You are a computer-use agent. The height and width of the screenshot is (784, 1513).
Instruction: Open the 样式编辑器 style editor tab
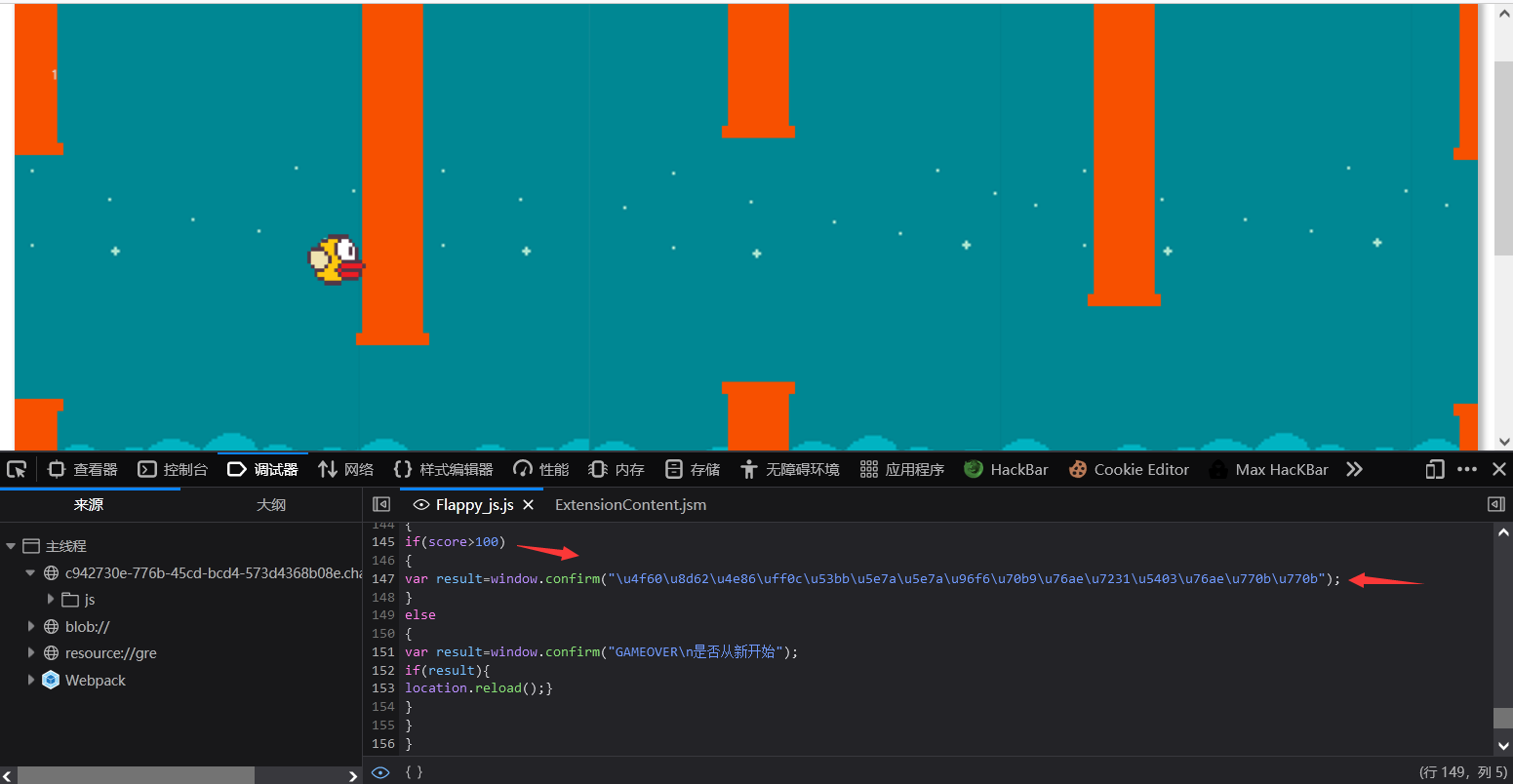[x=444, y=469]
